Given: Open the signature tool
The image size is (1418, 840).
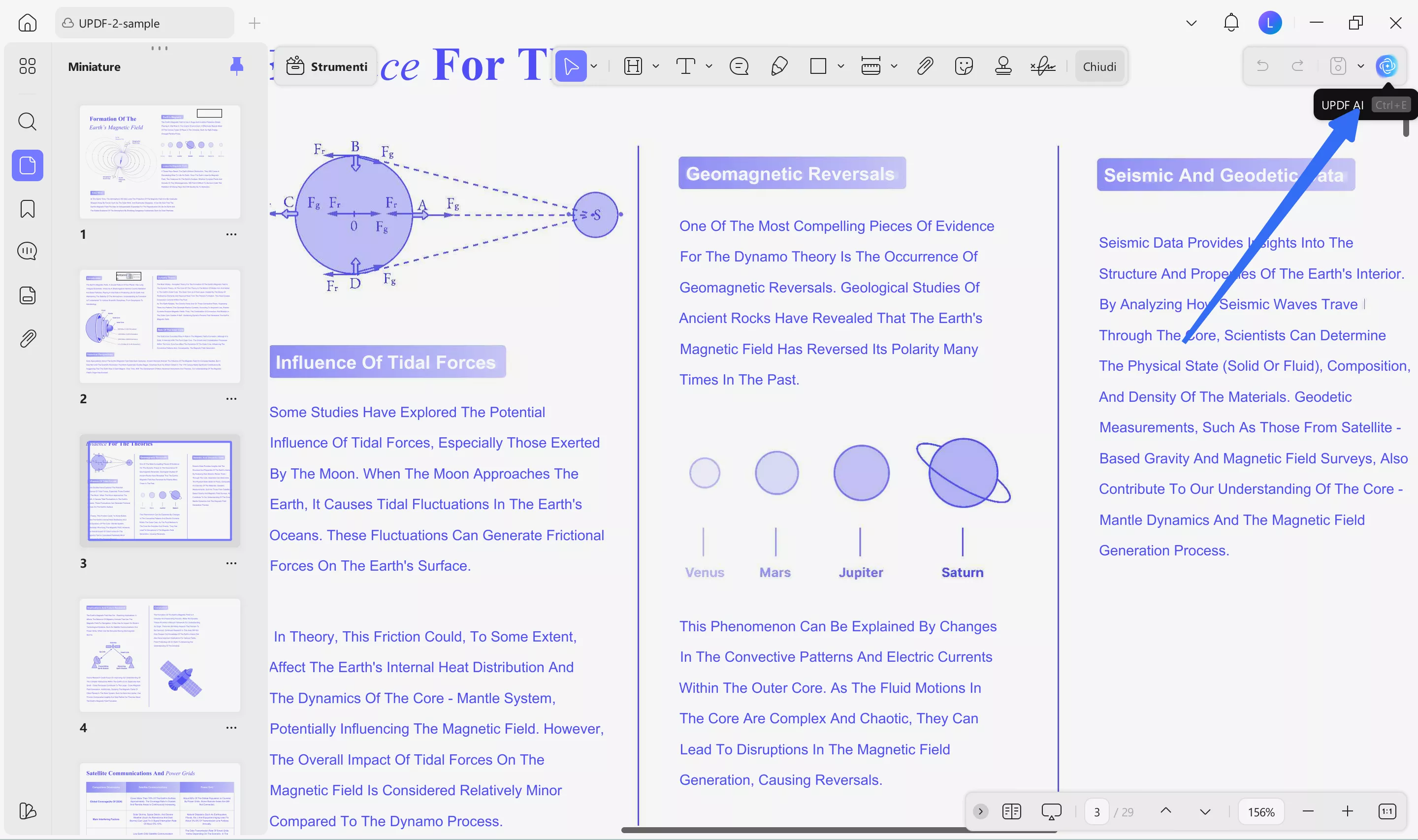Looking at the screenshot, I should pyautogui.click(x=1043, y=66).
